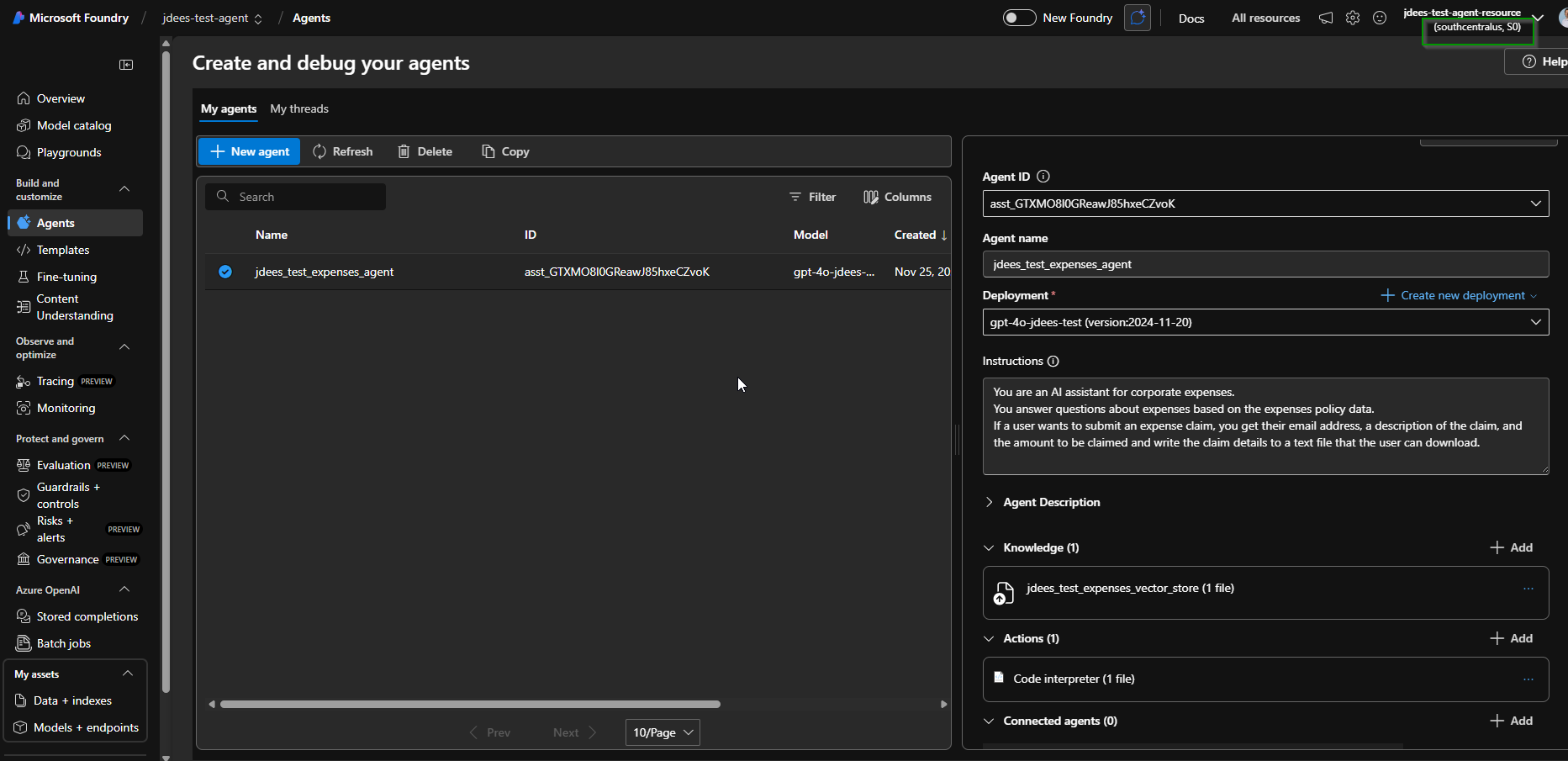Select Agents in the sidebar
Image resolution: width=1568 pixels, height=761 pixels.
pos(75,223)
